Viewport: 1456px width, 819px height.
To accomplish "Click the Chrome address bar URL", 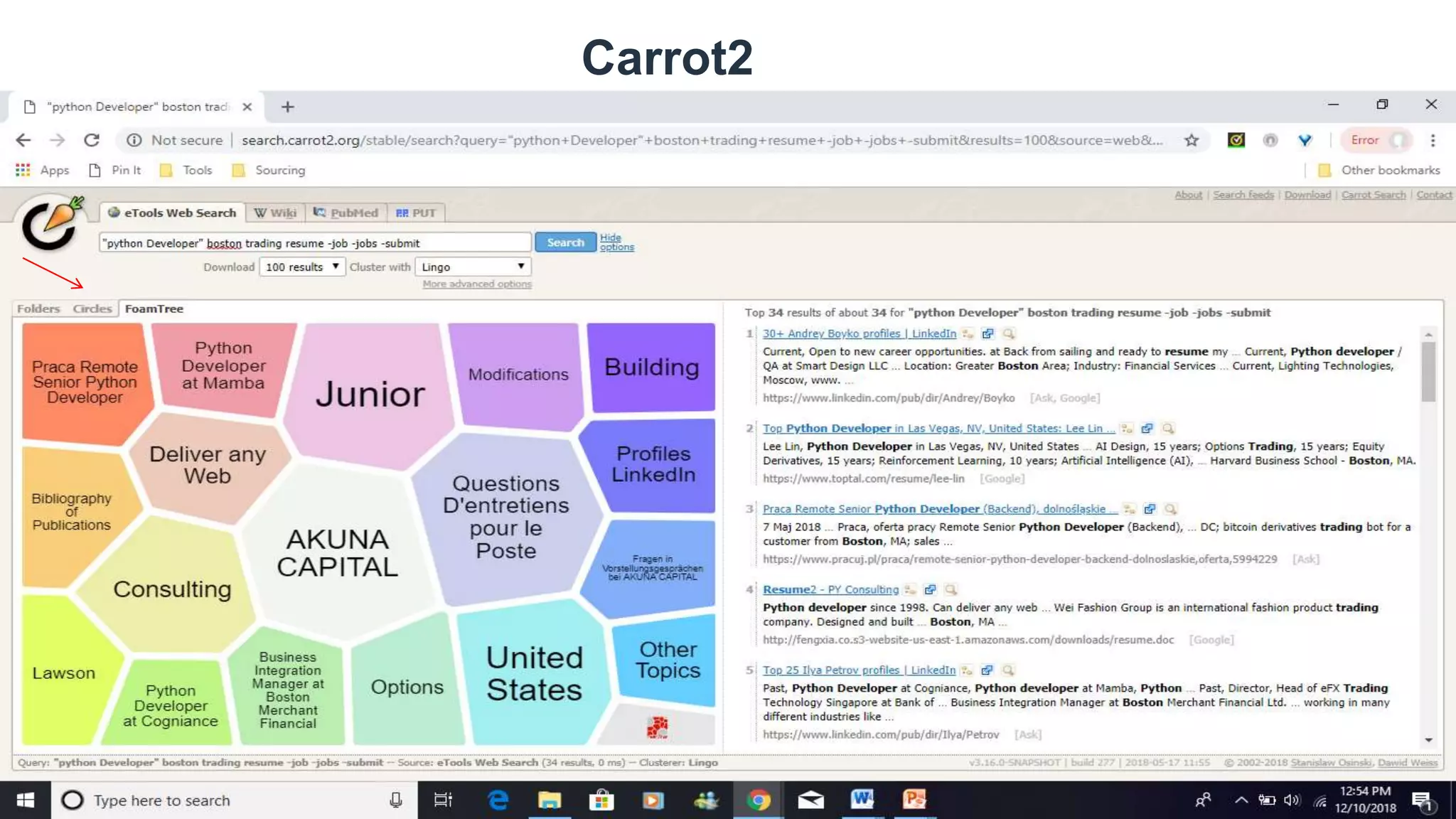I will (701, 140).
